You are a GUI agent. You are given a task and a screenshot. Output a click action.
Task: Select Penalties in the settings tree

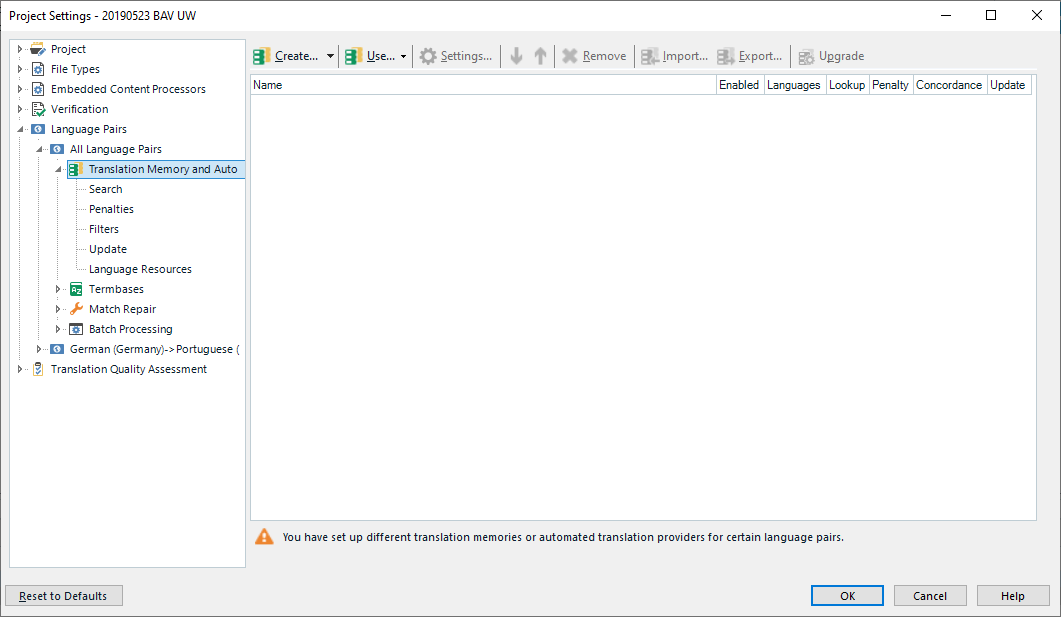(x=112, y=209)
